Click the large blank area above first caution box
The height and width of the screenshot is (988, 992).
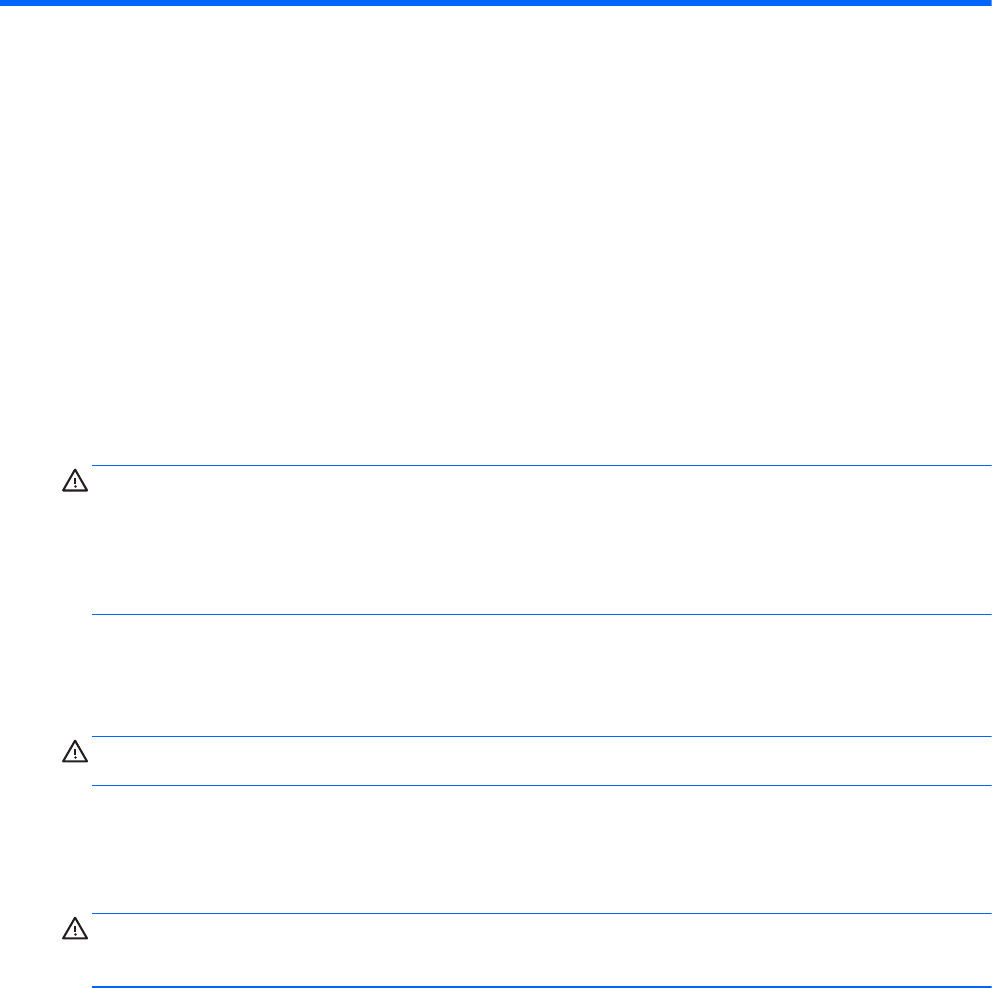pos(496,235)
